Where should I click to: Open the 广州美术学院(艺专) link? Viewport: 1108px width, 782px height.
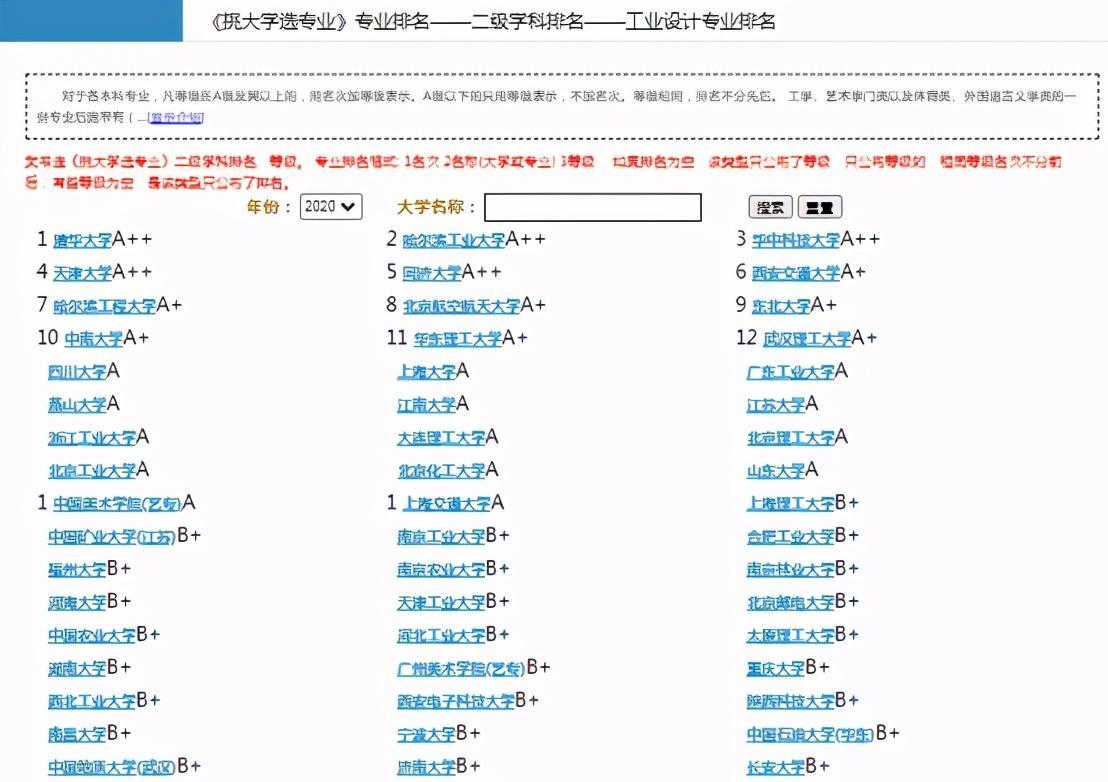(x=461, y=668)
